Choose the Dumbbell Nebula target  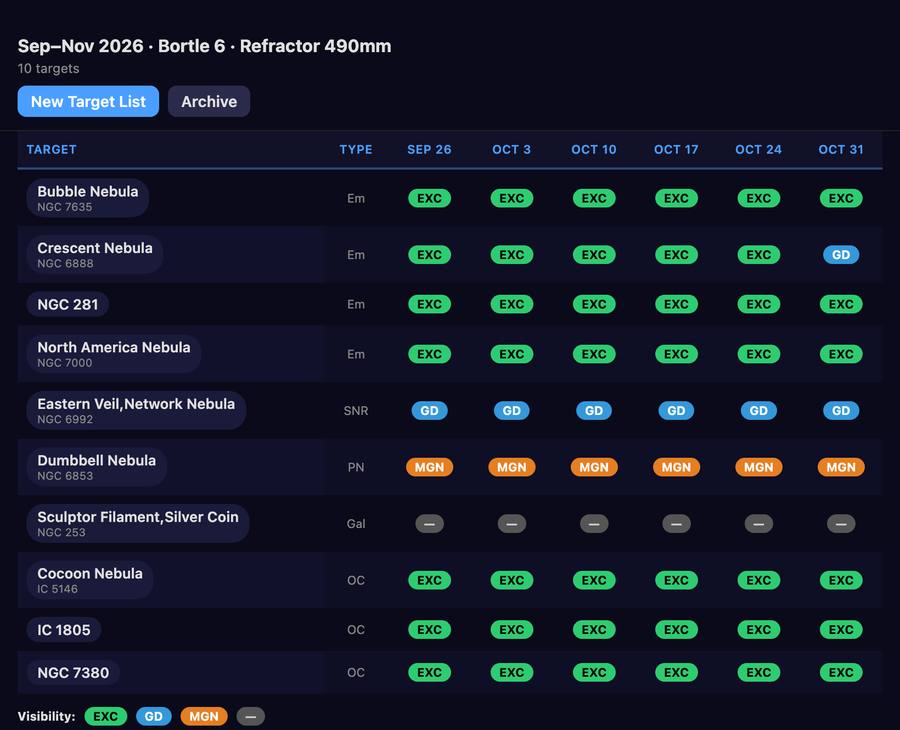(x=96, y=467)
